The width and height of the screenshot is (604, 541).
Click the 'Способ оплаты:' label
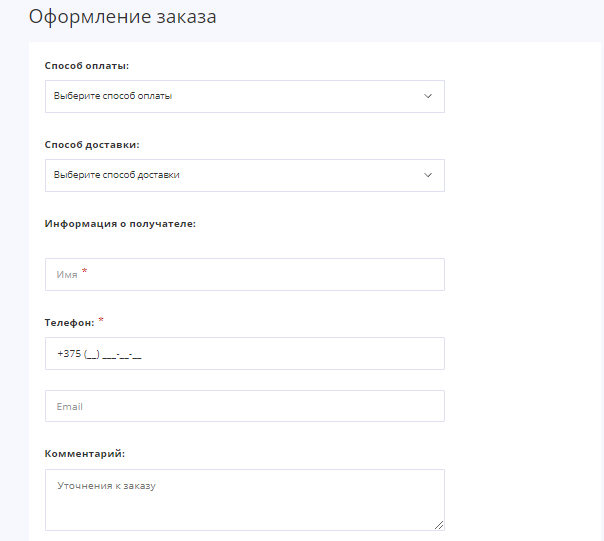(87, 65)
